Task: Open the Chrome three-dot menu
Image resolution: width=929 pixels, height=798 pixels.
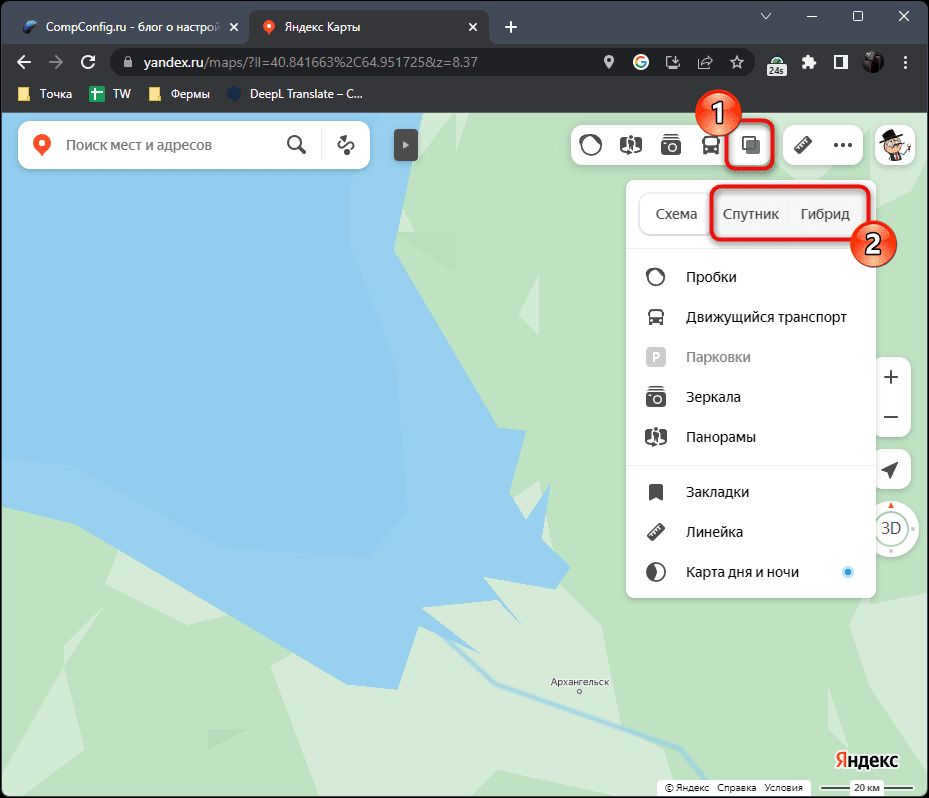Action: [905, 62]
